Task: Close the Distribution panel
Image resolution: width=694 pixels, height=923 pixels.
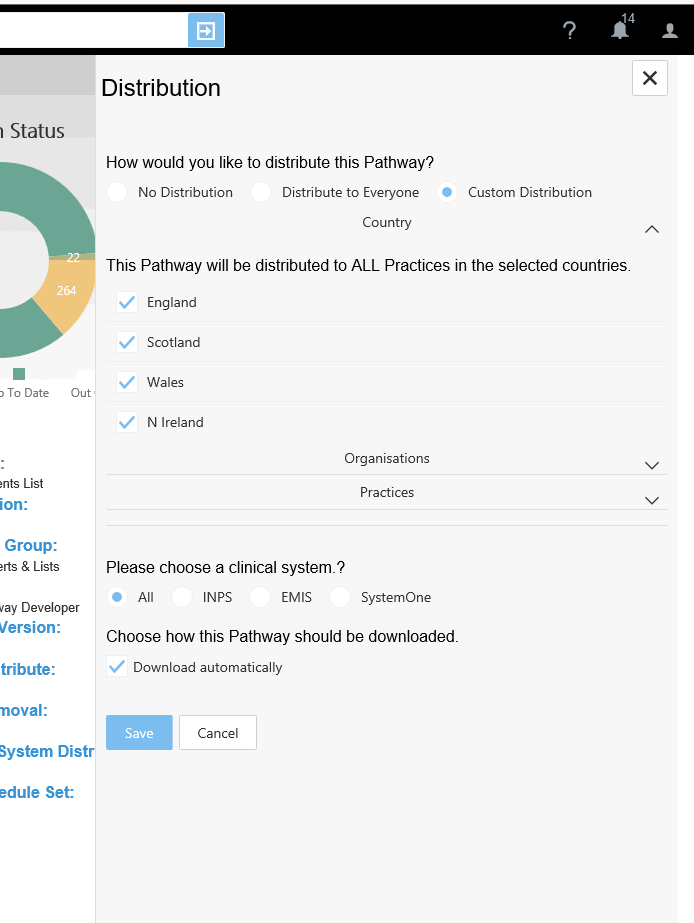Action: 650,78
